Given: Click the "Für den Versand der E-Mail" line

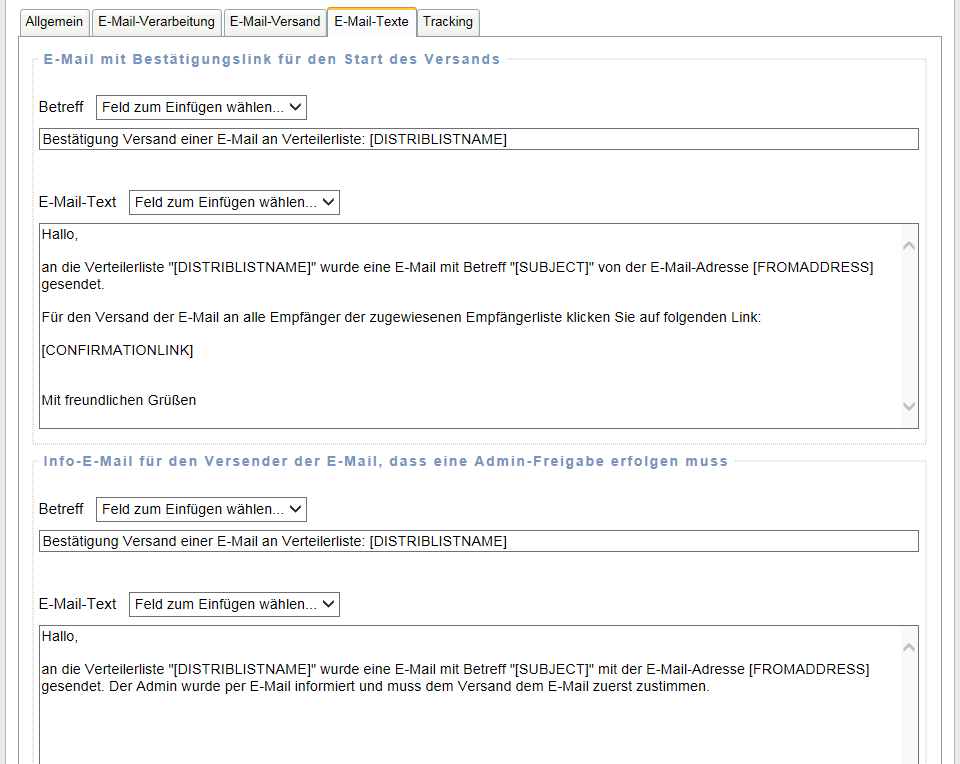Looking at the screenshot, I should point(400,317).
